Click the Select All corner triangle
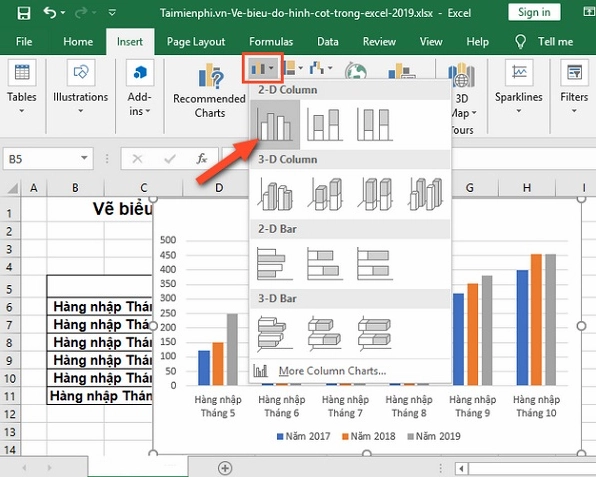 click(12, 188)
